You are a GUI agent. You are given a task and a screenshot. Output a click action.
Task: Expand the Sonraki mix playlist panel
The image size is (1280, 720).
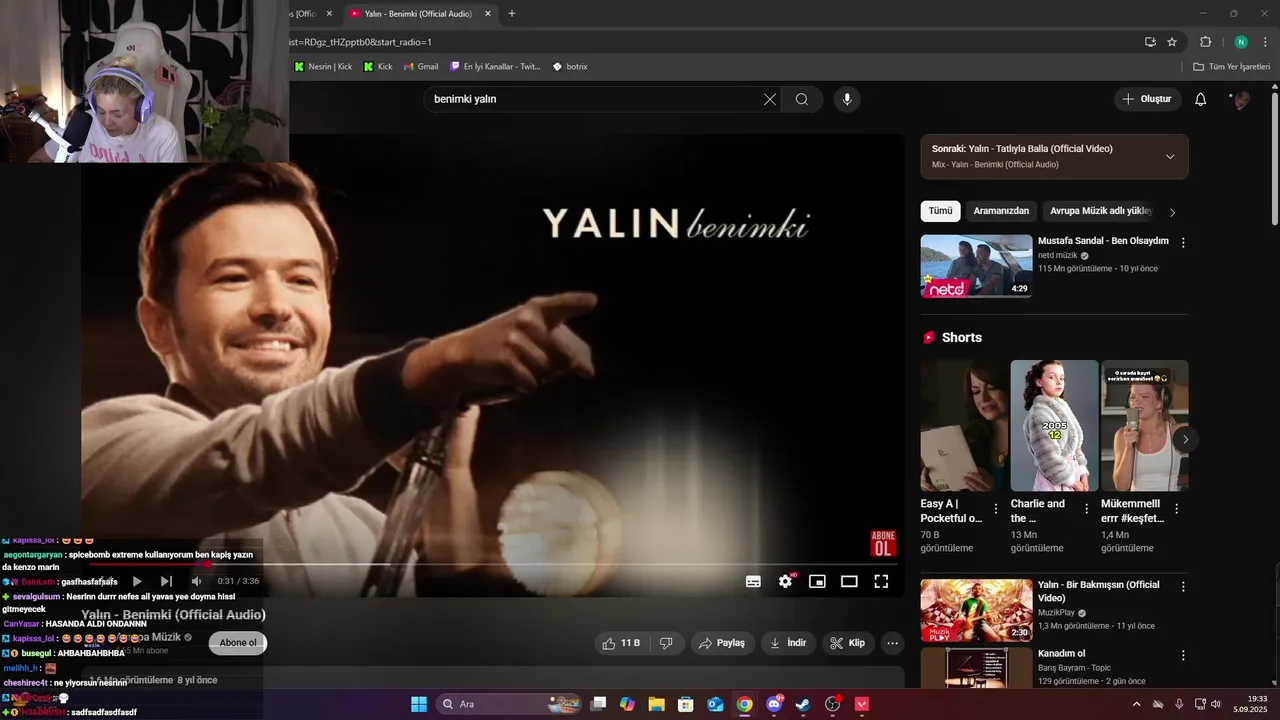point(1170,156)
